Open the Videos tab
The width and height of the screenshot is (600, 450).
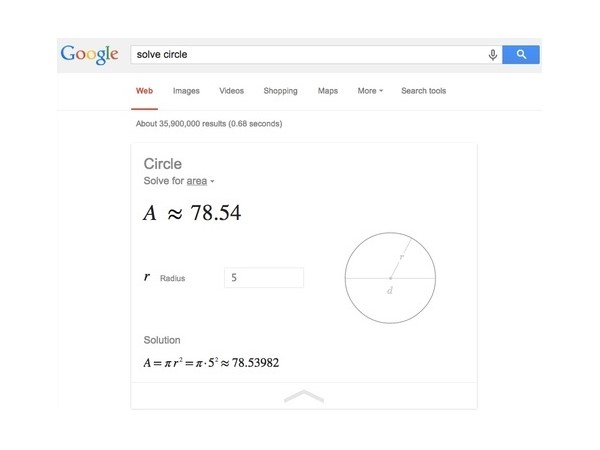(x=231, y=91)
